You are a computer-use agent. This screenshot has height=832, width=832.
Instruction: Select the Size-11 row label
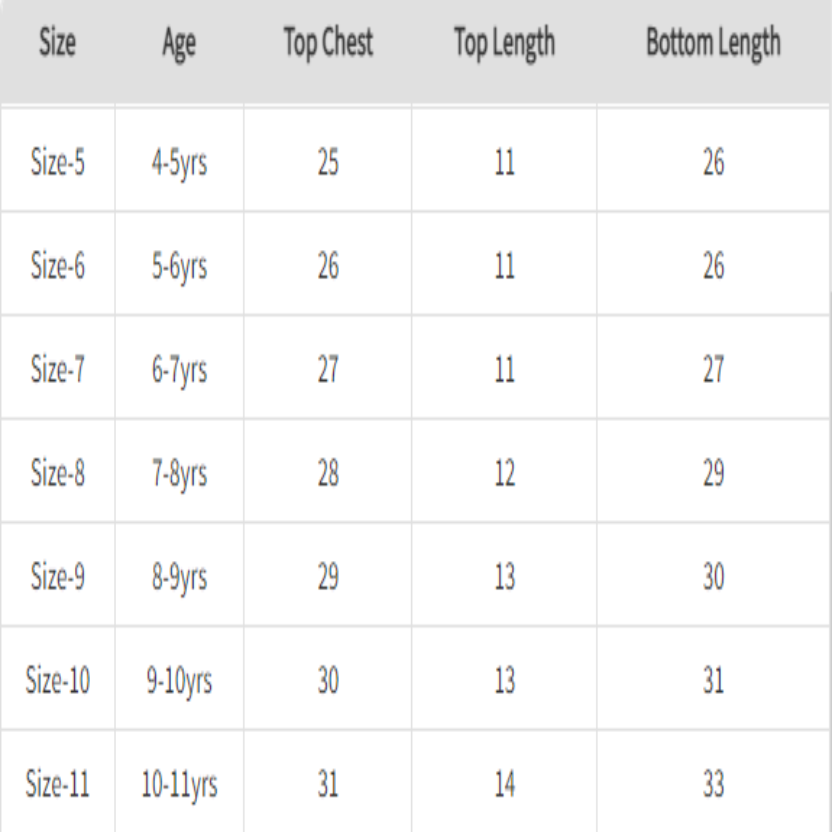(58, 785)
